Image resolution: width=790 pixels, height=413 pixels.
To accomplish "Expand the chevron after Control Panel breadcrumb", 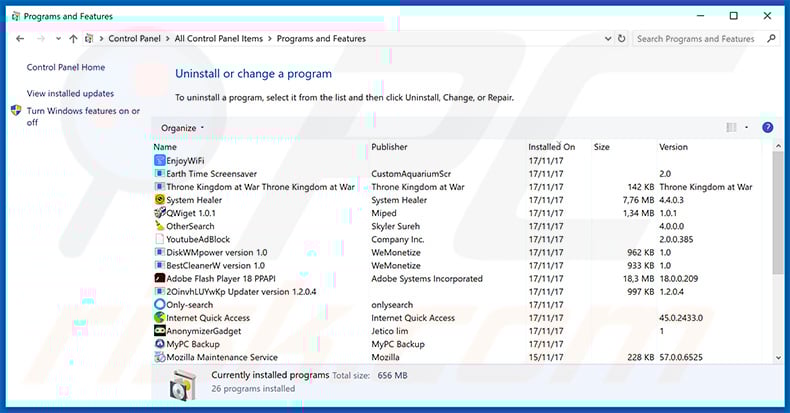I will [168, 39].
